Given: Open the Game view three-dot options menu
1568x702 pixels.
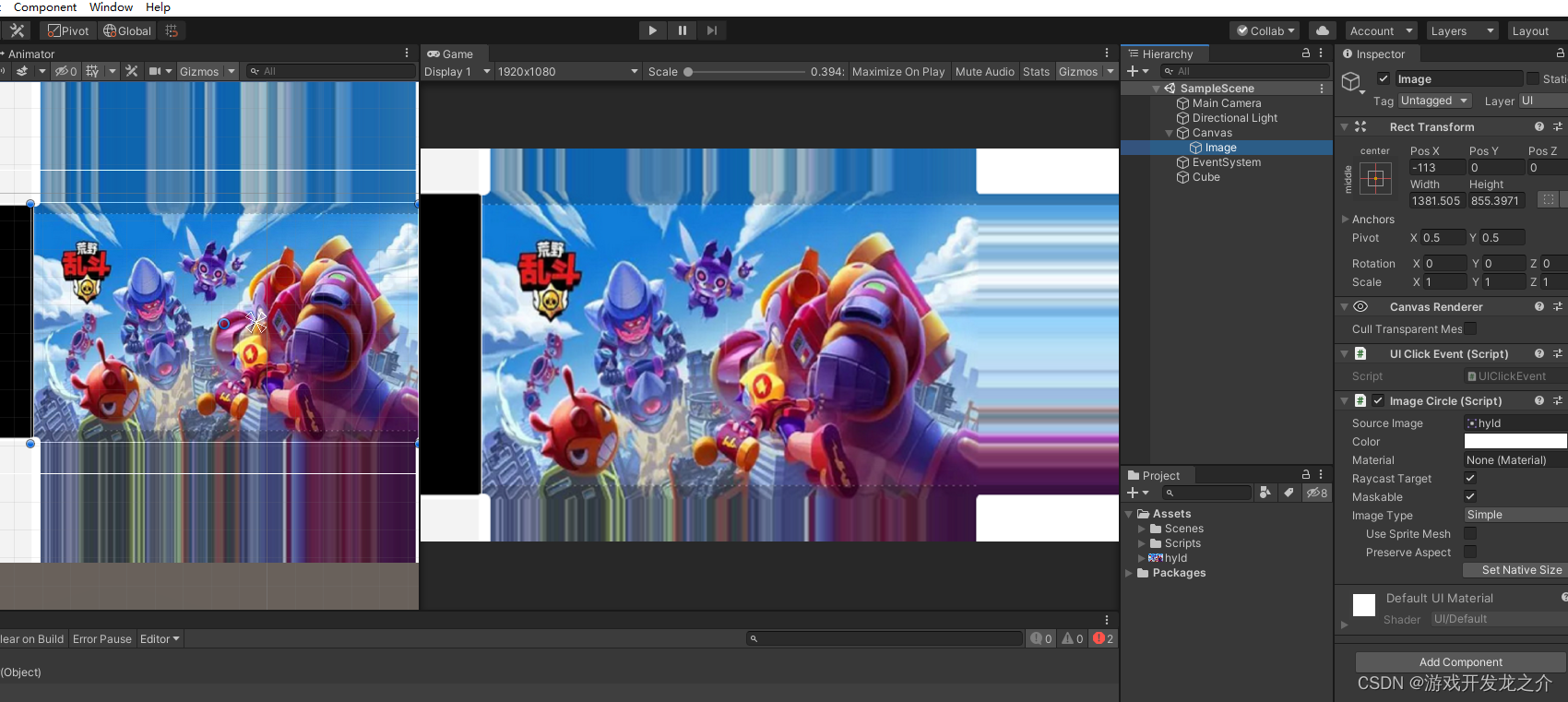Looking at the screenshot, I should 1107,54.
